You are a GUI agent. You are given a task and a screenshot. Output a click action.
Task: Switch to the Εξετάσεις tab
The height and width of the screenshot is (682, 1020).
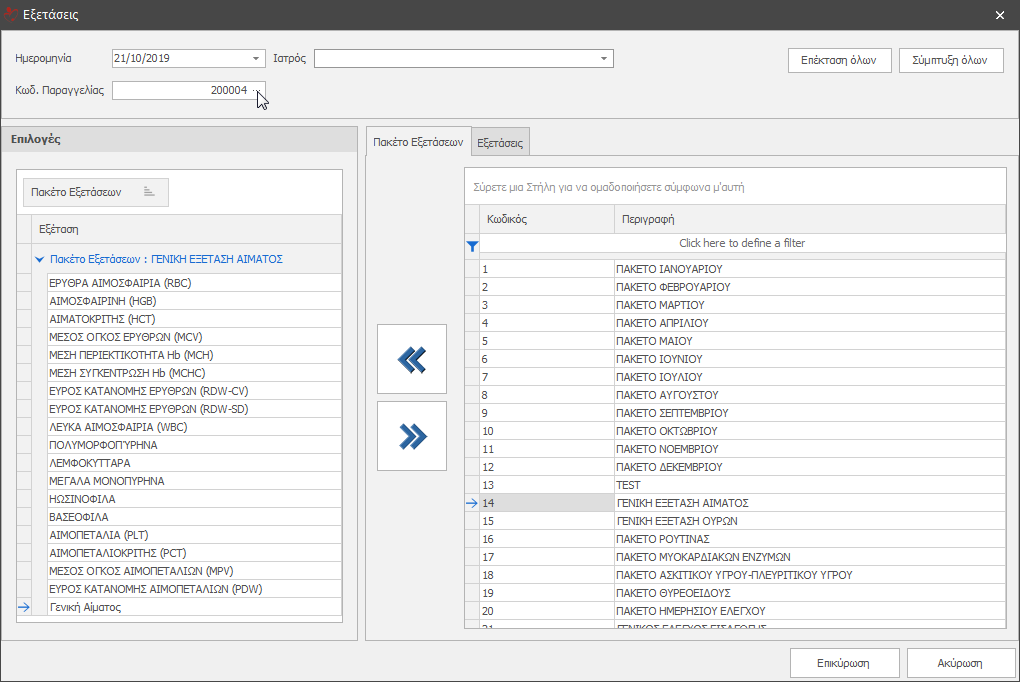tap(499, 143)
